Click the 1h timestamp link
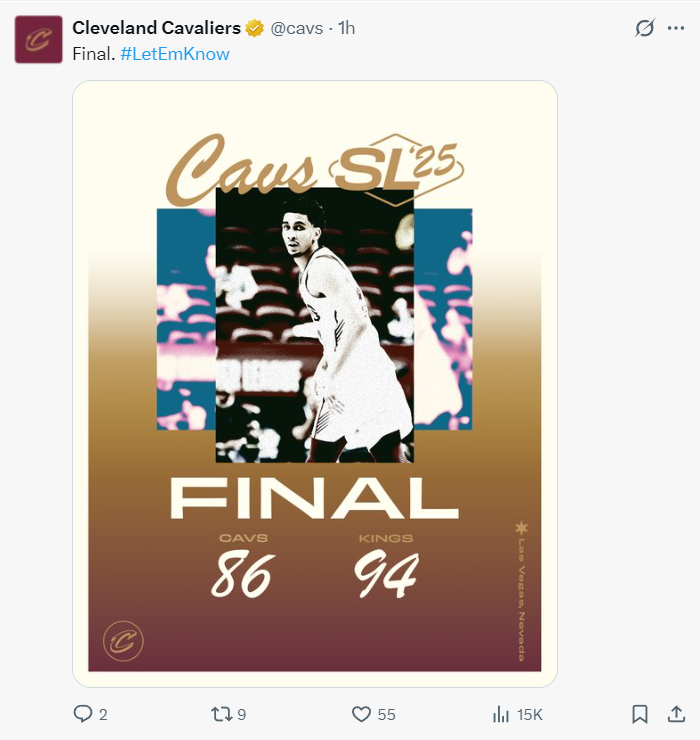The image size is (700, 740). click(346, 28)
